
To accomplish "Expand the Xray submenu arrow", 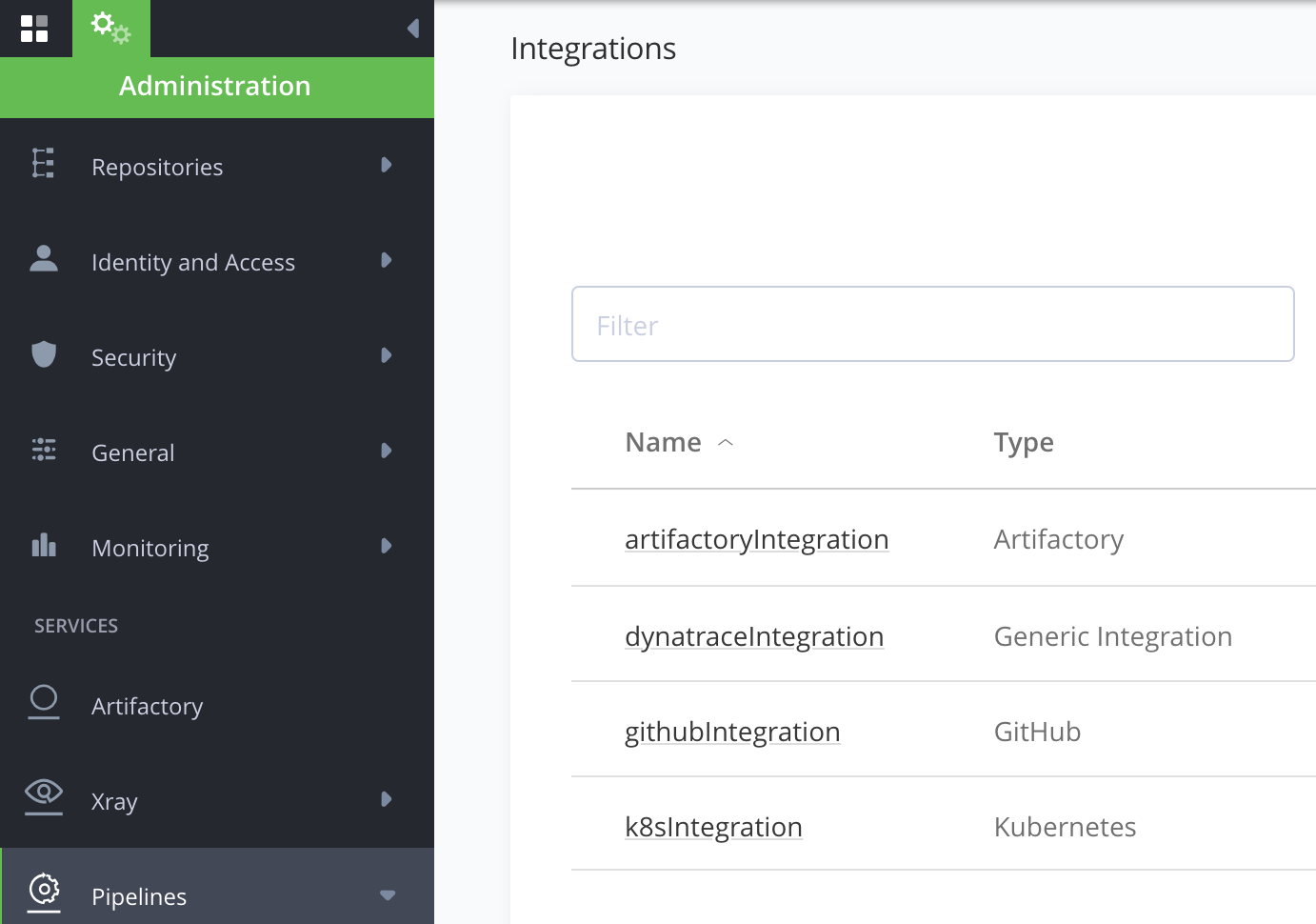I will coord(387,799).
